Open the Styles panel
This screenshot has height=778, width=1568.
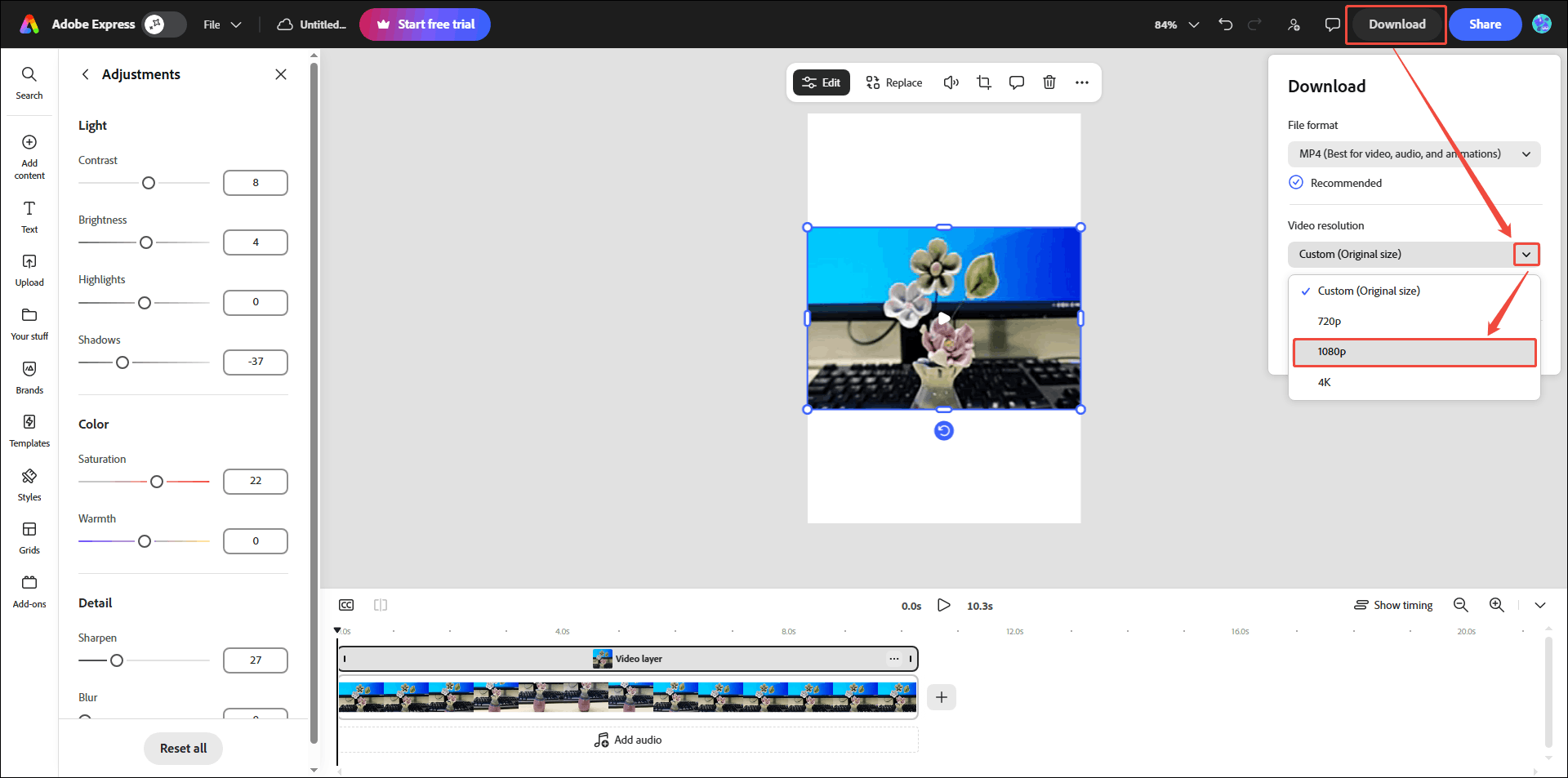29,485
